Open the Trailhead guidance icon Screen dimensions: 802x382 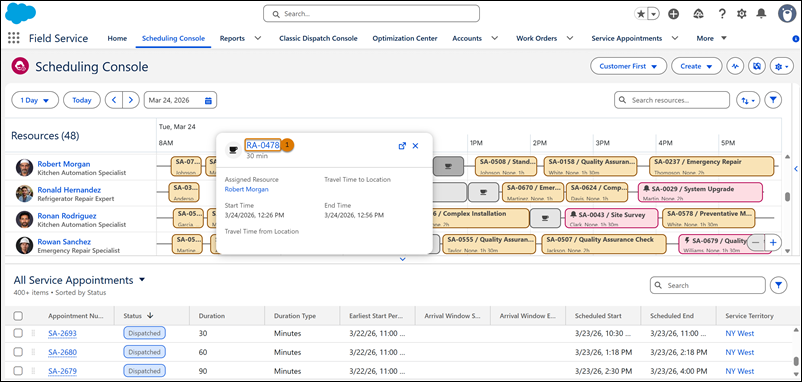click(x=698, y=14)
